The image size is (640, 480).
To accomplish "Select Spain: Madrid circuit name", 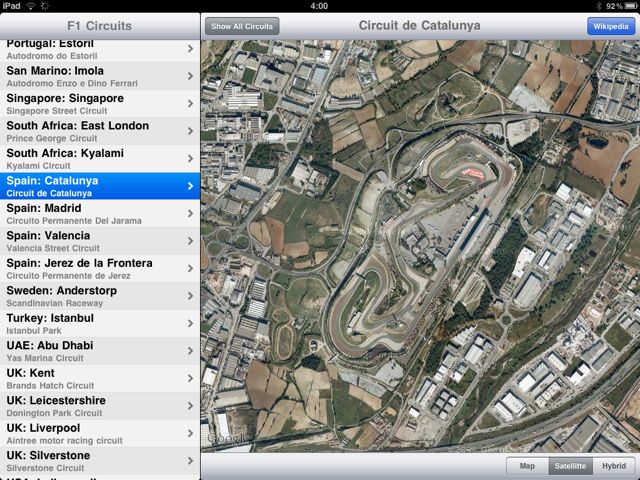I will tap(44, 208).
